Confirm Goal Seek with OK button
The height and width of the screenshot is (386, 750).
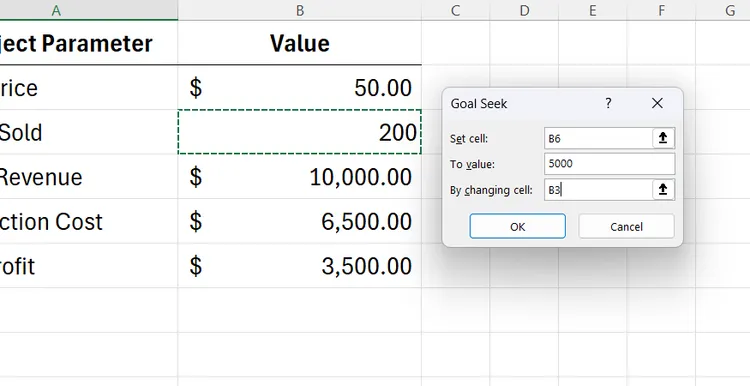tap(518, 226)
